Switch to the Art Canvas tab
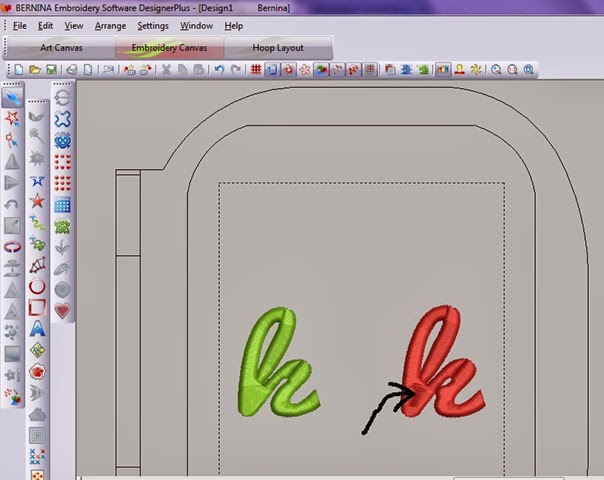The height and width of the screenshot is (480, 604). point(61,48)
